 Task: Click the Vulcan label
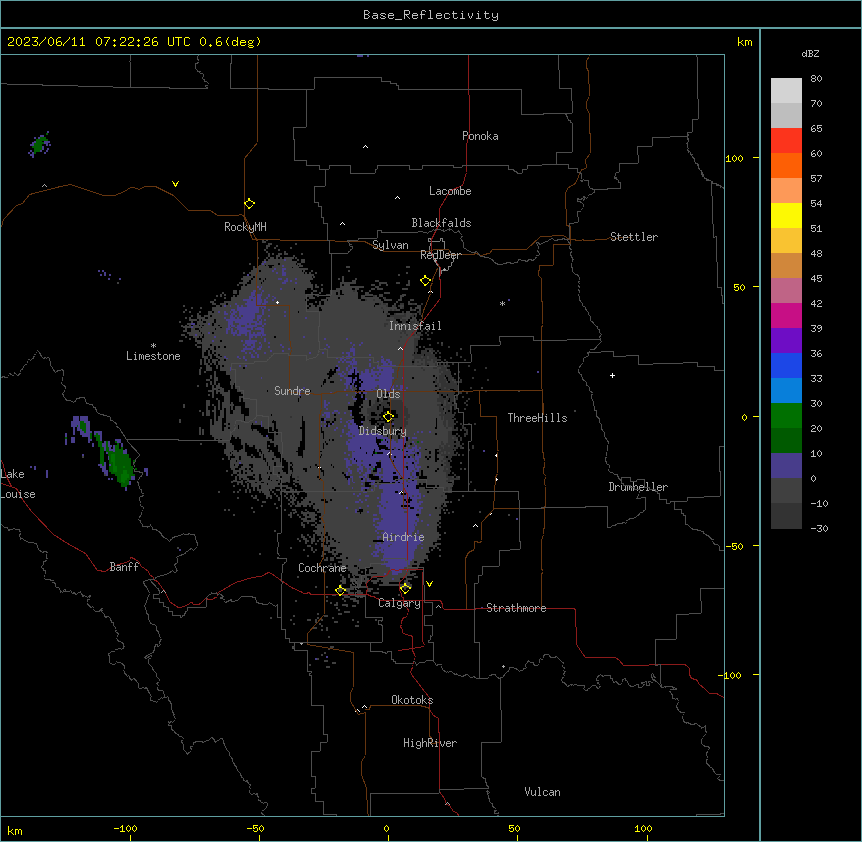pyautogui.click(x=543, y=792)
